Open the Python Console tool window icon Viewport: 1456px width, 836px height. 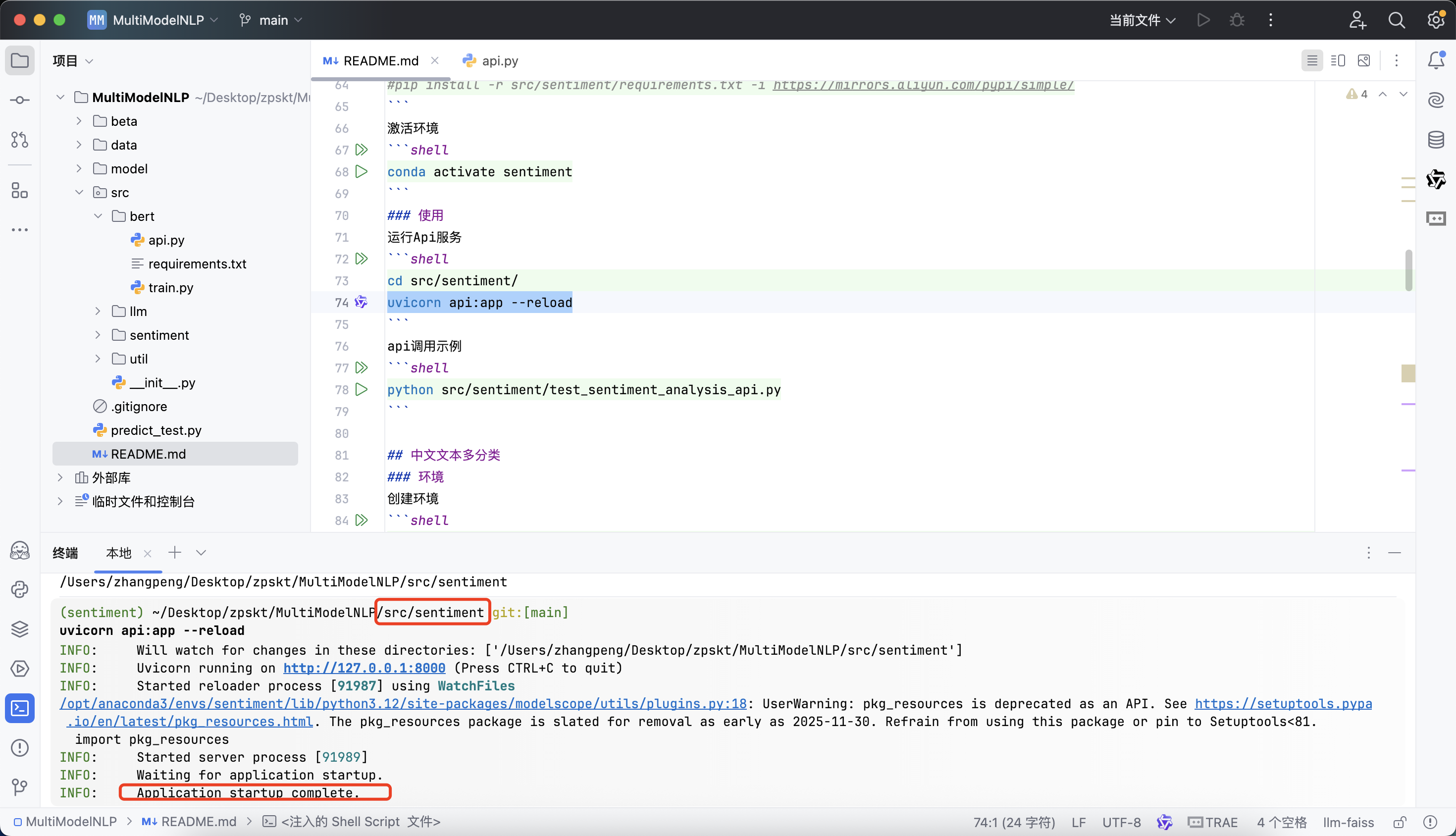click(19, 589)
